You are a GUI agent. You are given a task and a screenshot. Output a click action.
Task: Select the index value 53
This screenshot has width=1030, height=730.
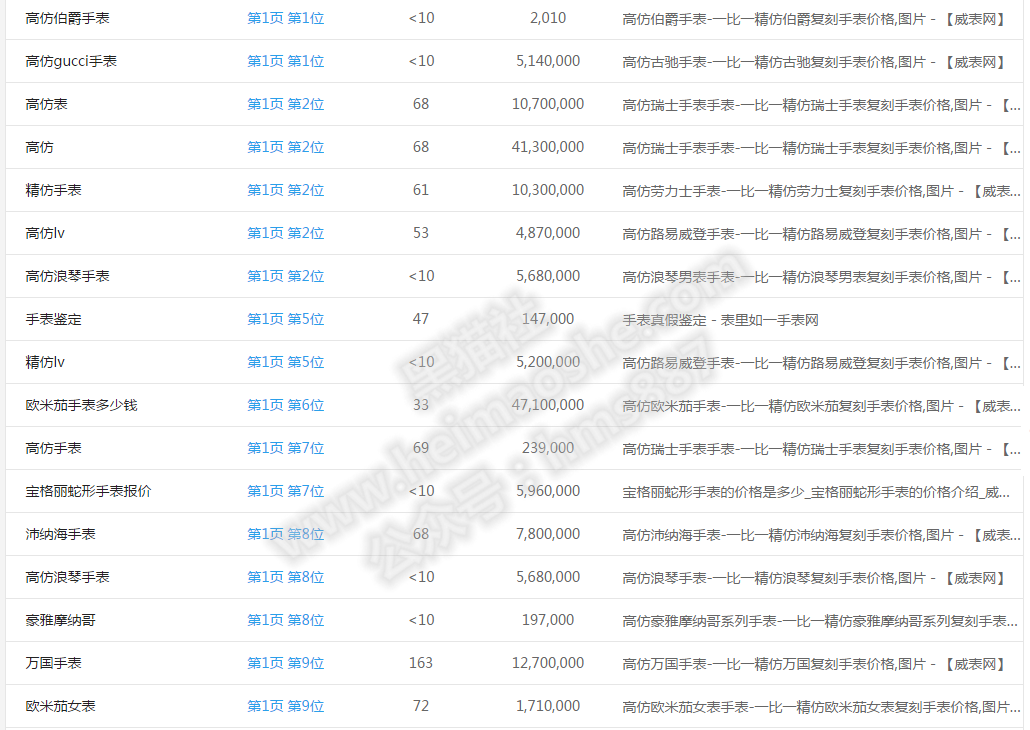[421, 233]
